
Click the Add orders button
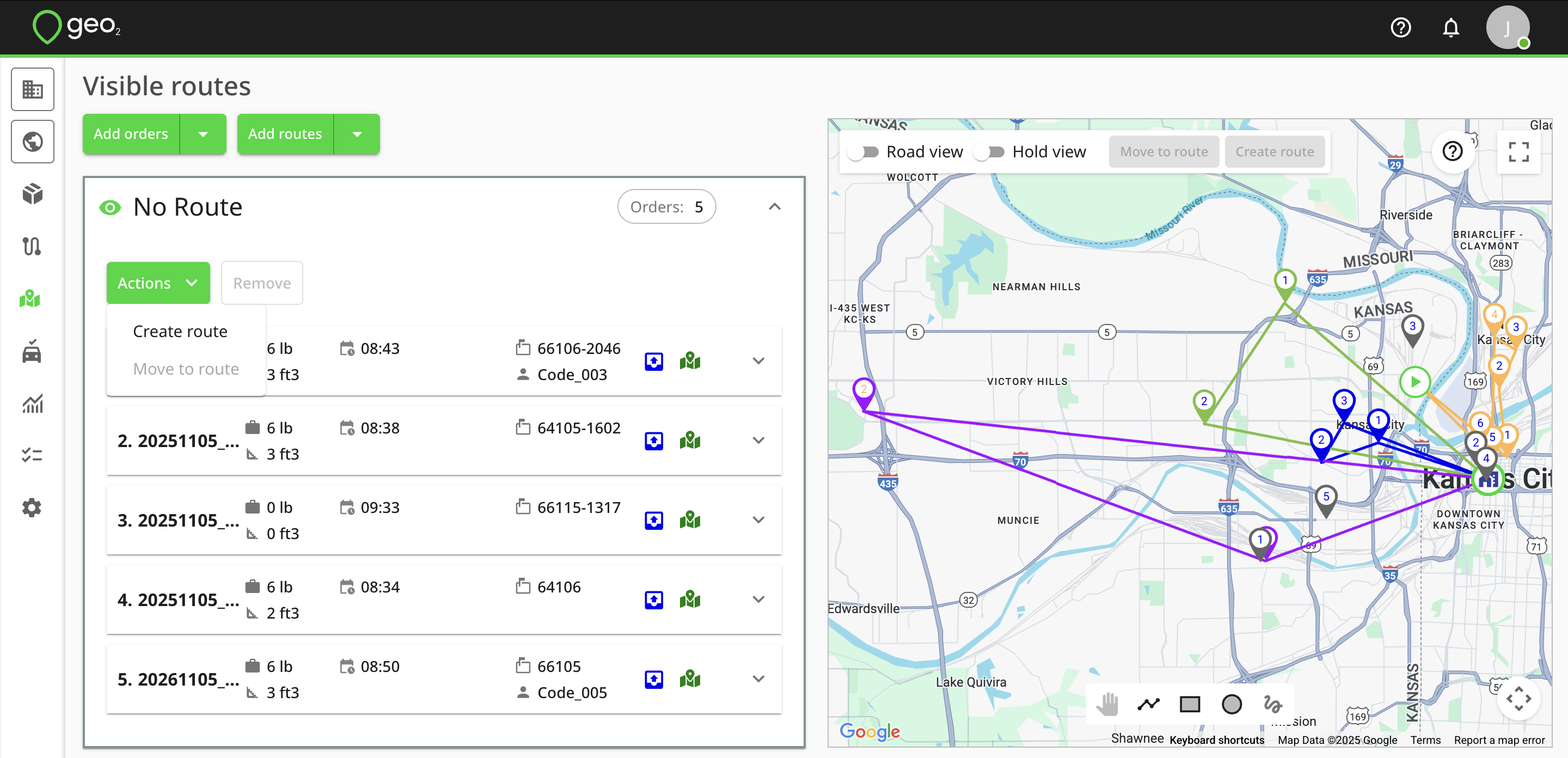131,134
